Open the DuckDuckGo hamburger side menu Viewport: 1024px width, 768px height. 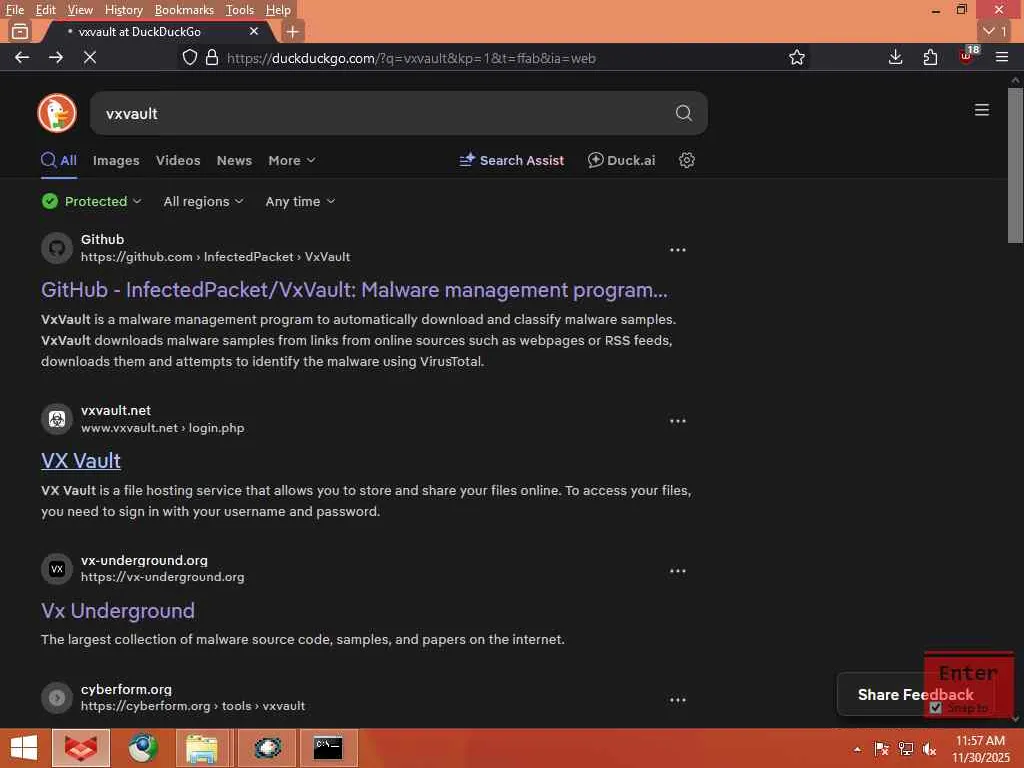[x=982, y=110]
